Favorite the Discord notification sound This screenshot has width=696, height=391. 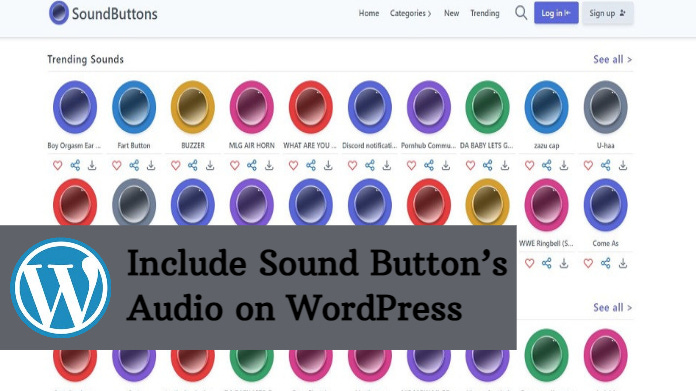click(352, 166)
